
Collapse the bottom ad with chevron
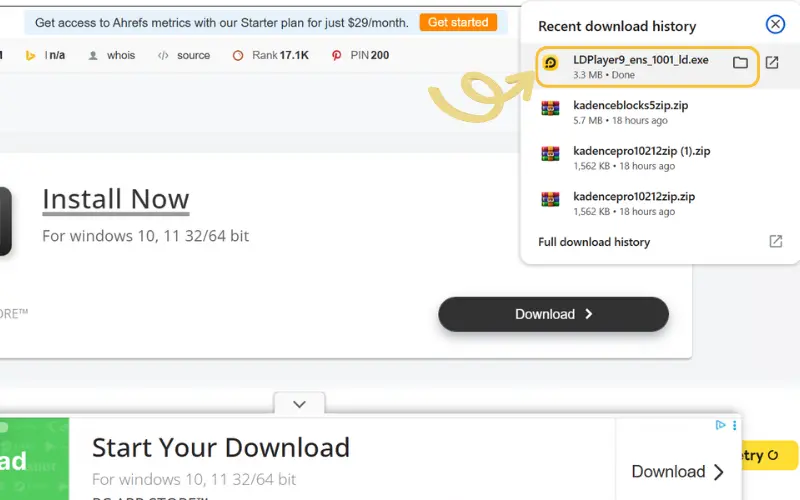pos(299,404)
